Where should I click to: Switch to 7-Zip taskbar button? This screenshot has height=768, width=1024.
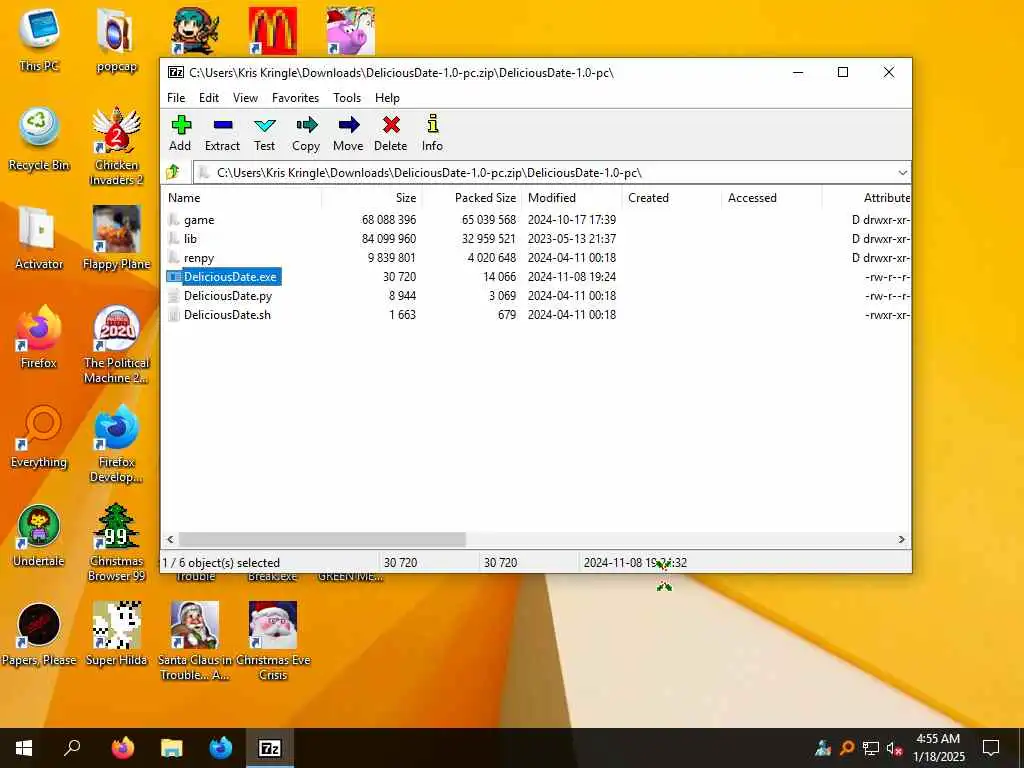(x=270, y=748)
